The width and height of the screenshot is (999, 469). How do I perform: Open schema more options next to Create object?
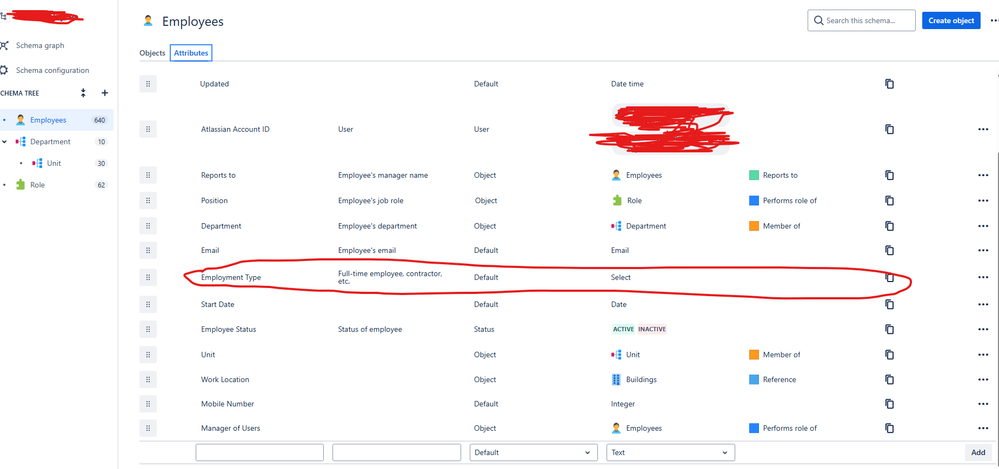tap(994, 20)
